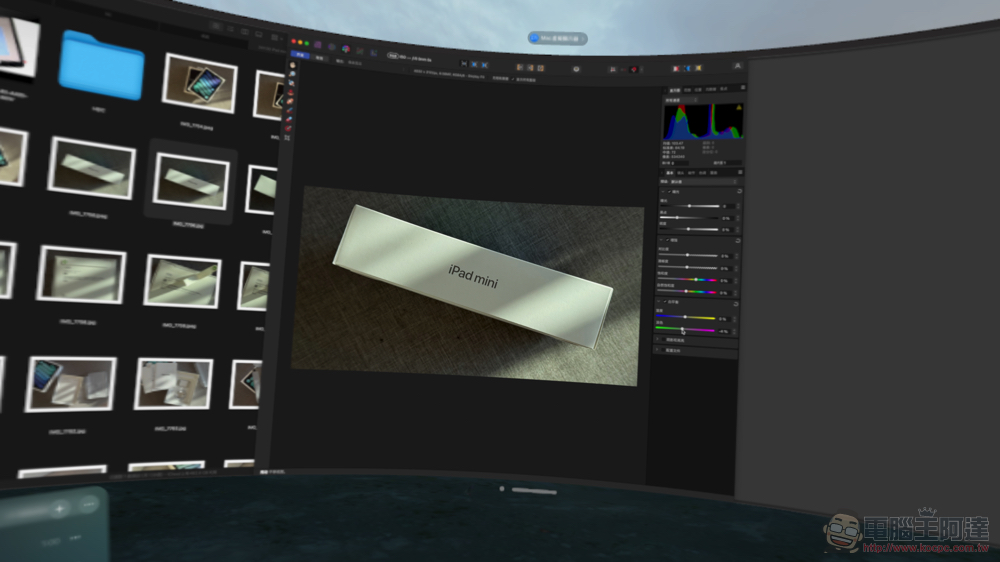Switch to the Liquify persona
The image size is (1000, 562).
click(332, 47)
